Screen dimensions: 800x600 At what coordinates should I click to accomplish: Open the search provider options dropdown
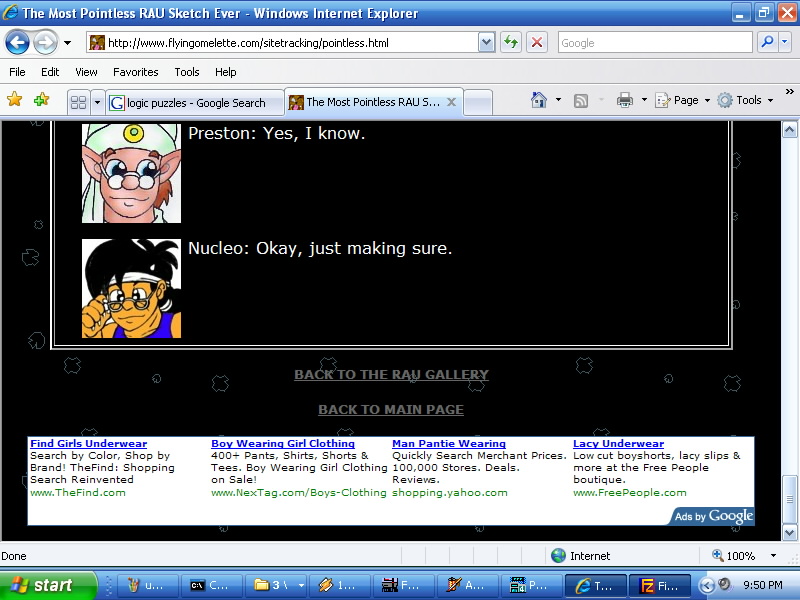click(785, 43)
